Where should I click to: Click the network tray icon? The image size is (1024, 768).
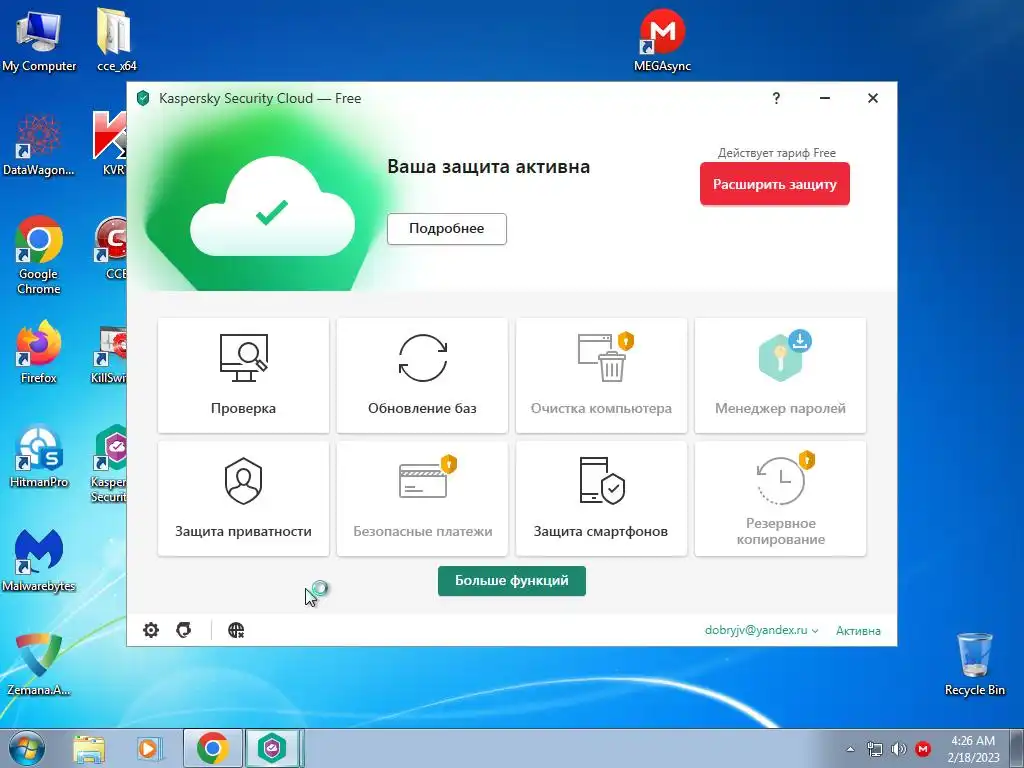pos(874,749)
